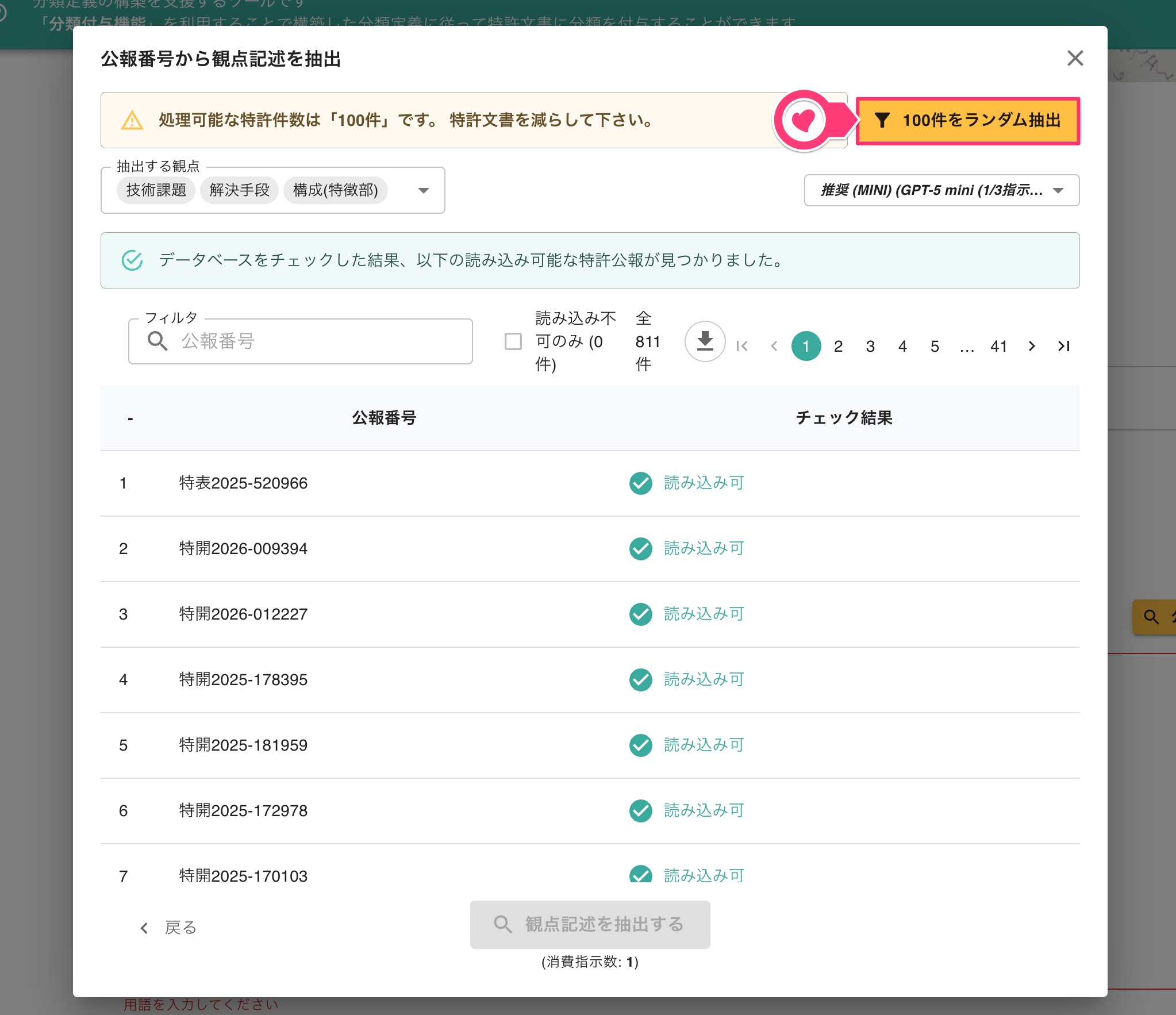The width and height of the screenshot is (1176, 1015).
Task: Click the green check icon beside 特開2026-009394
Action: [x=640, y=548]
